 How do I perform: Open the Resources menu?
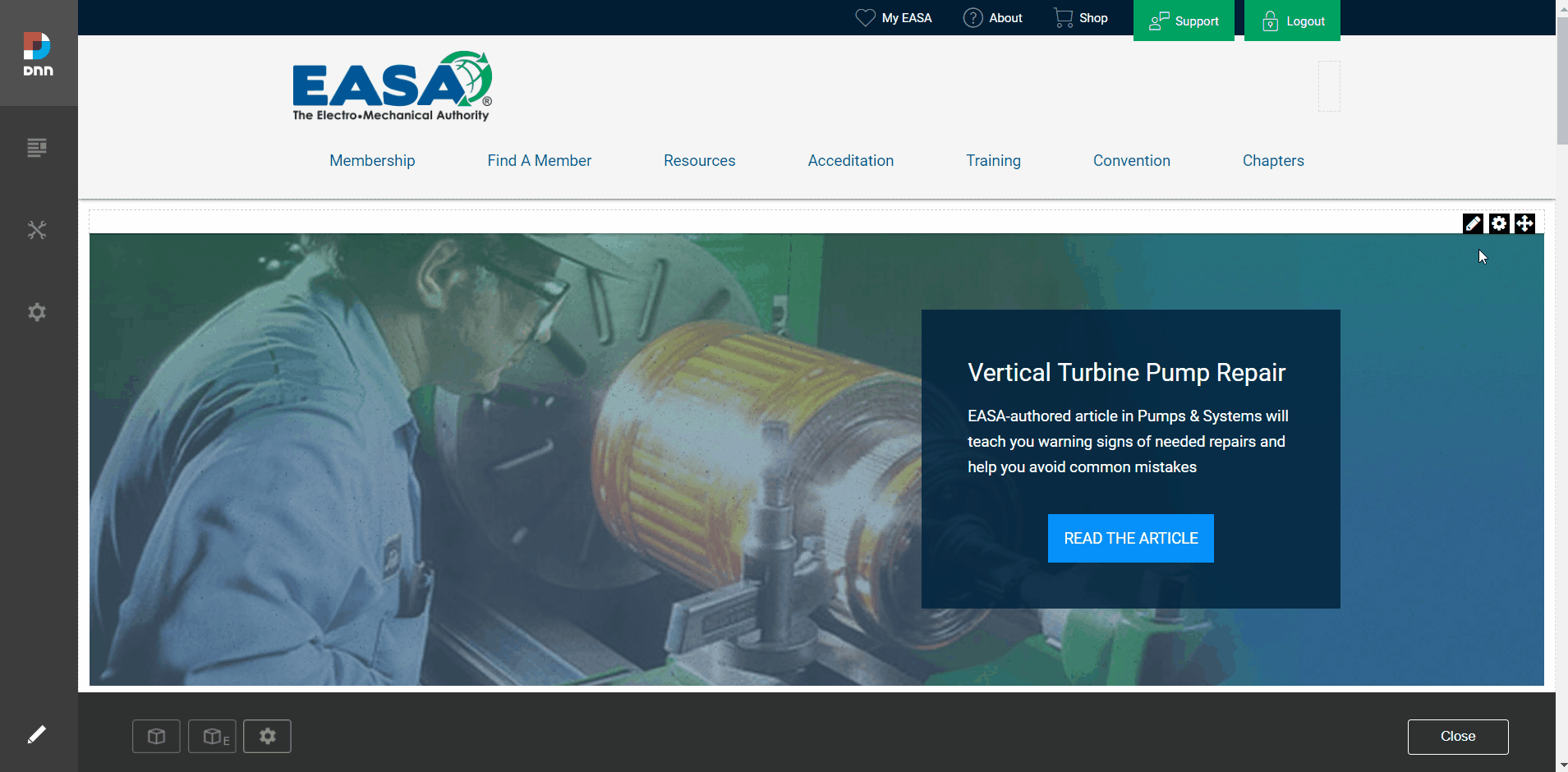click(699, 161)
